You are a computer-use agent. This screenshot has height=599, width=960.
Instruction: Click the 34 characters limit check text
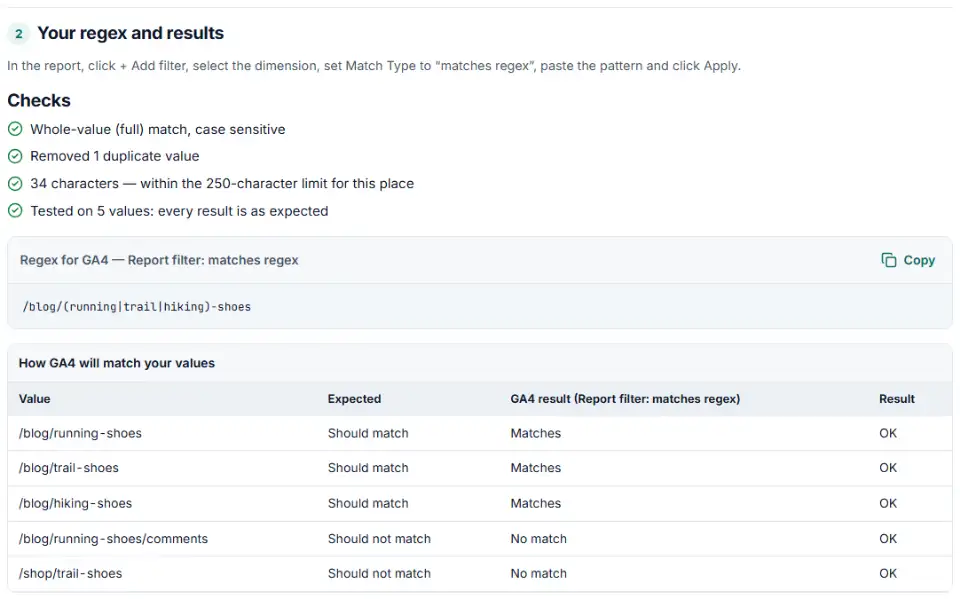click(x=222, y=184)
